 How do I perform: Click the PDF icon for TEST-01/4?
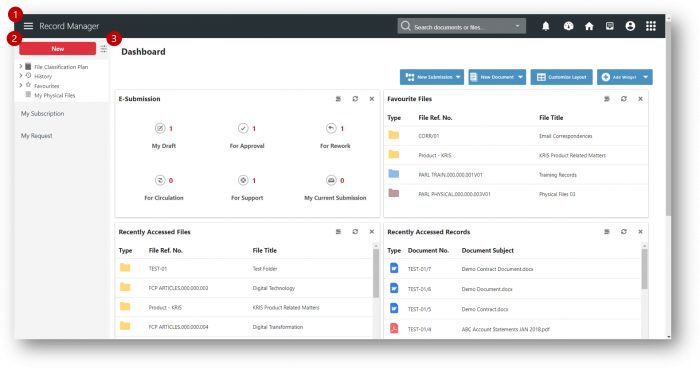(394, 328)
